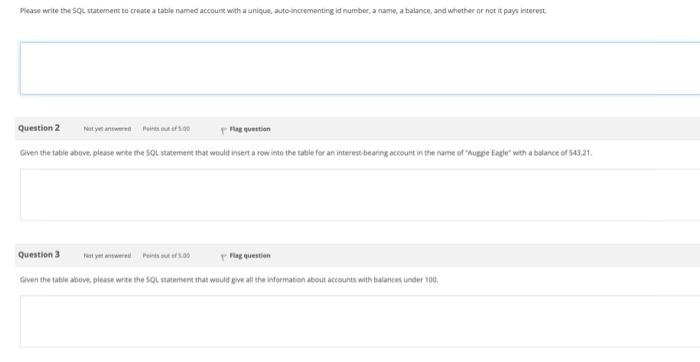
Task: Click the create table named account prompt text
Action: pos(283,11)
